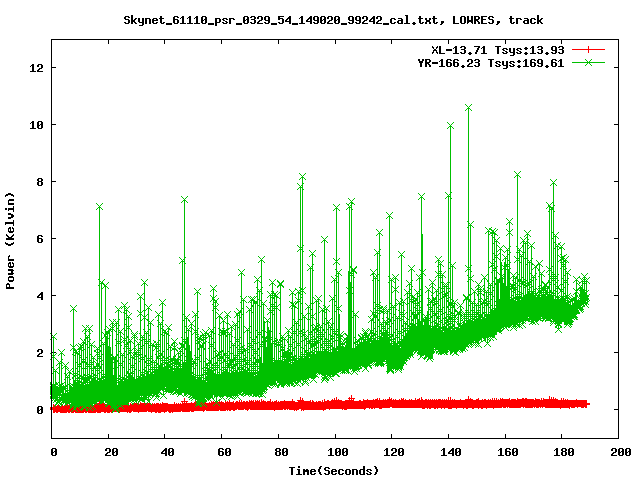This screenshot has width=640, height=480.
Task: Click the 120 tick label on x-axis
Action: click(392, 452)
